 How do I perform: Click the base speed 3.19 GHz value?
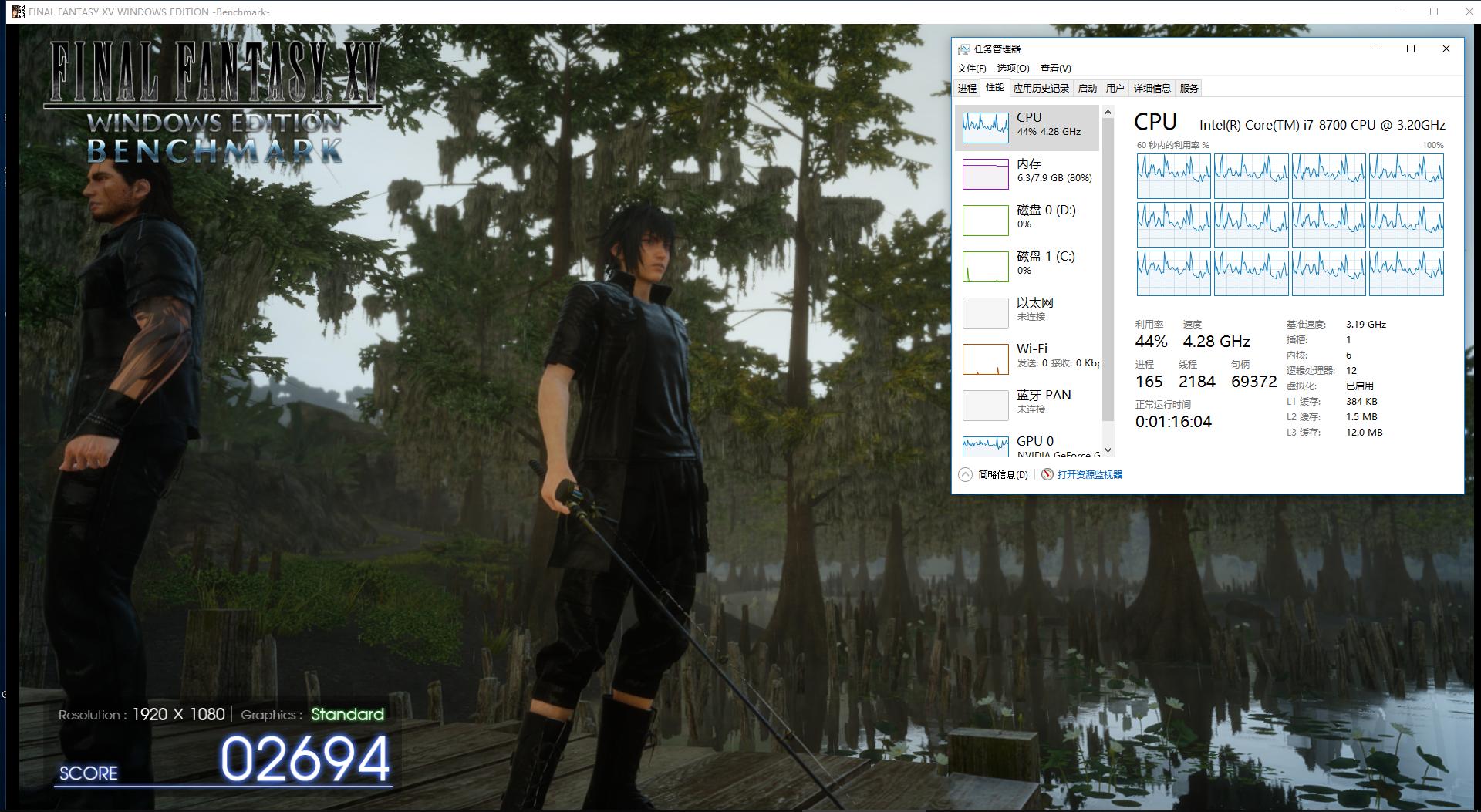1365,325
